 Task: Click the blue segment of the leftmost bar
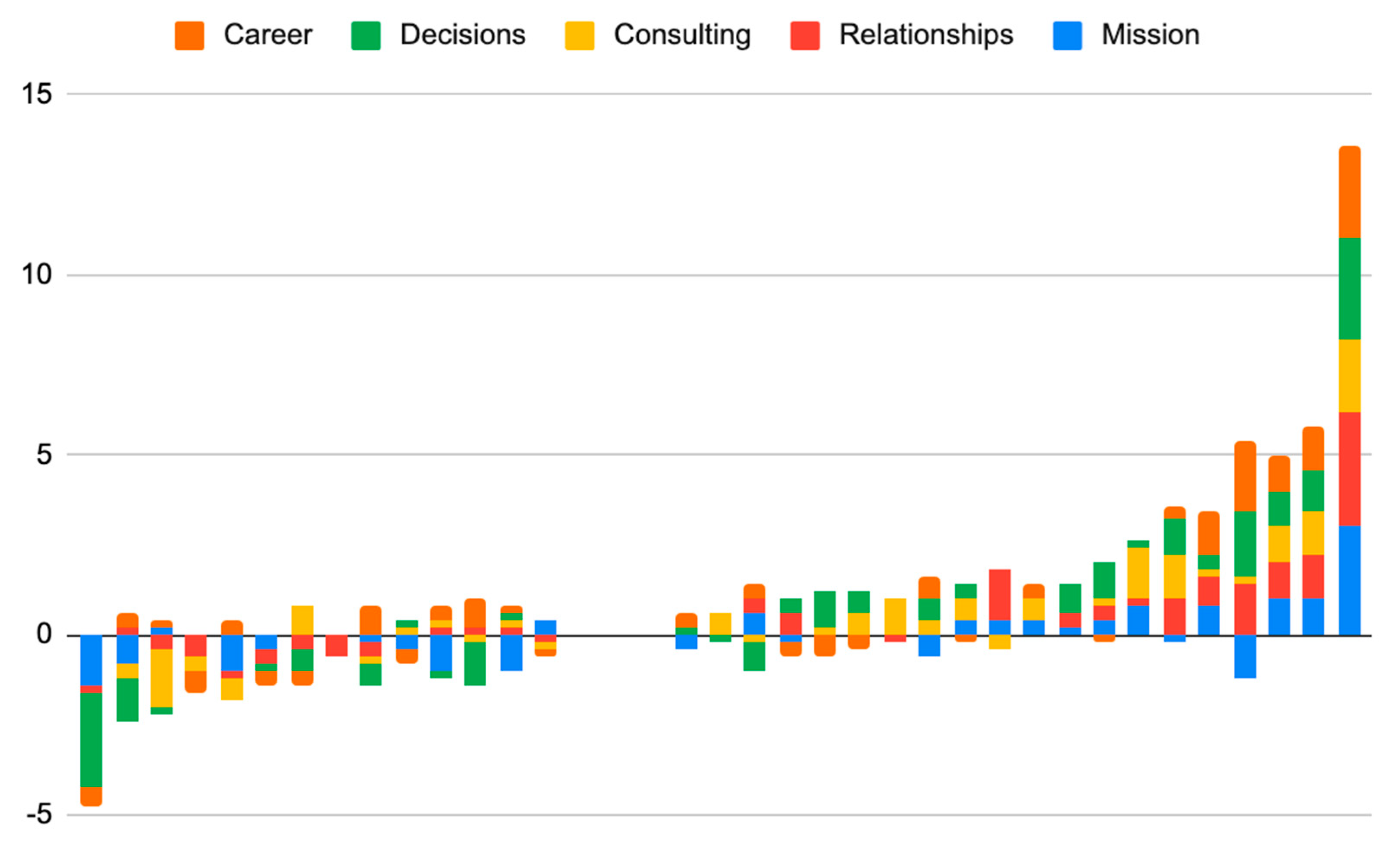pos(91,660)
